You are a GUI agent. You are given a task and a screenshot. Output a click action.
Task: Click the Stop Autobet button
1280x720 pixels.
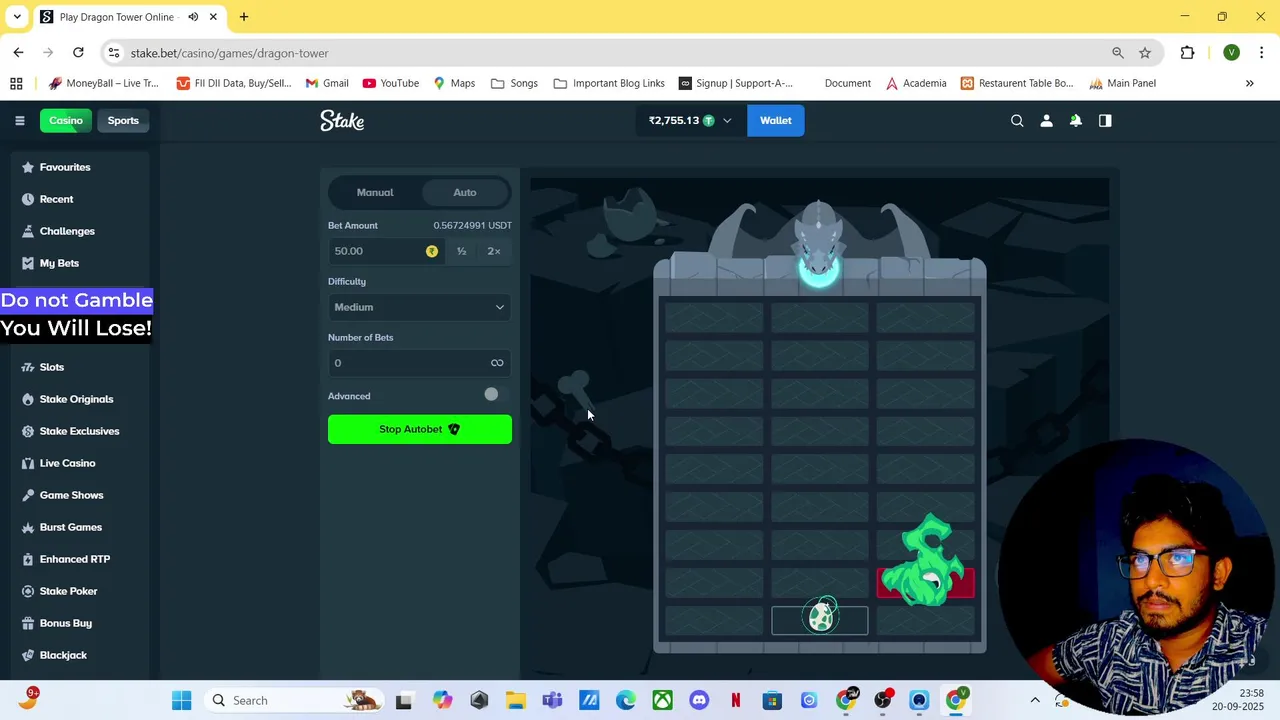coord(420,429)
